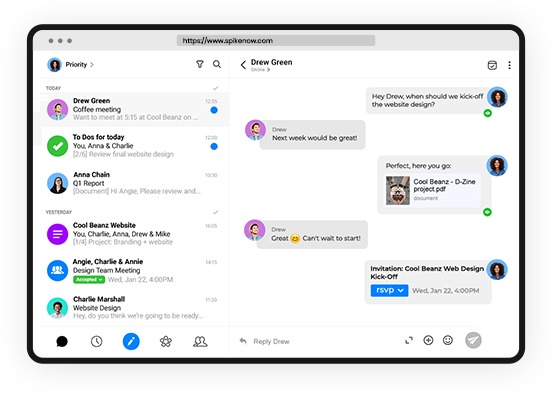Open the Cool Beanz D-Zine project pdf thumbnail
Viewport: 554px width, 394px height.
tap(398, 190)
